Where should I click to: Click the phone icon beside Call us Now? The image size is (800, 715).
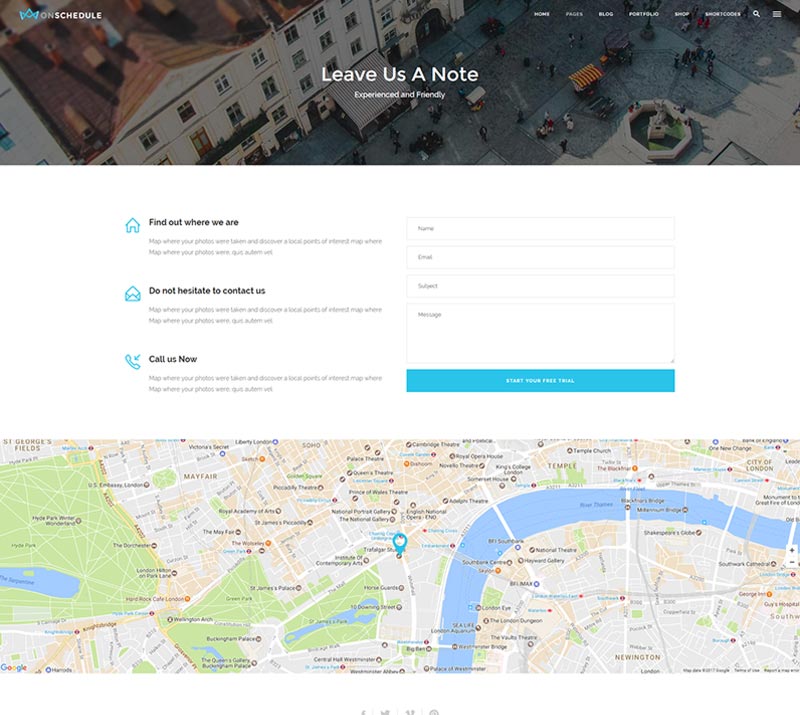point(133,361)
